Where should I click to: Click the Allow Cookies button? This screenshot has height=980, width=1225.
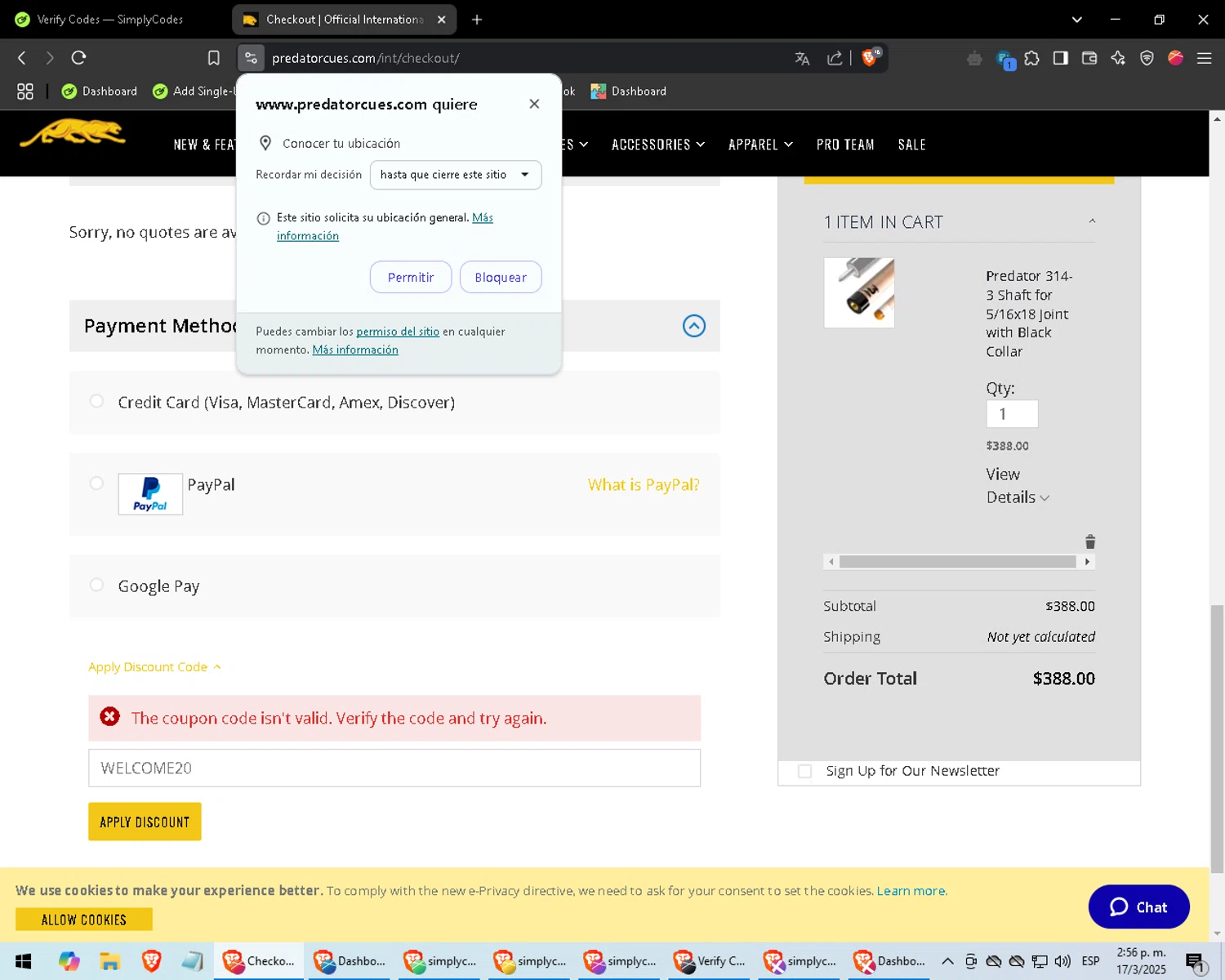click(84, 920)
